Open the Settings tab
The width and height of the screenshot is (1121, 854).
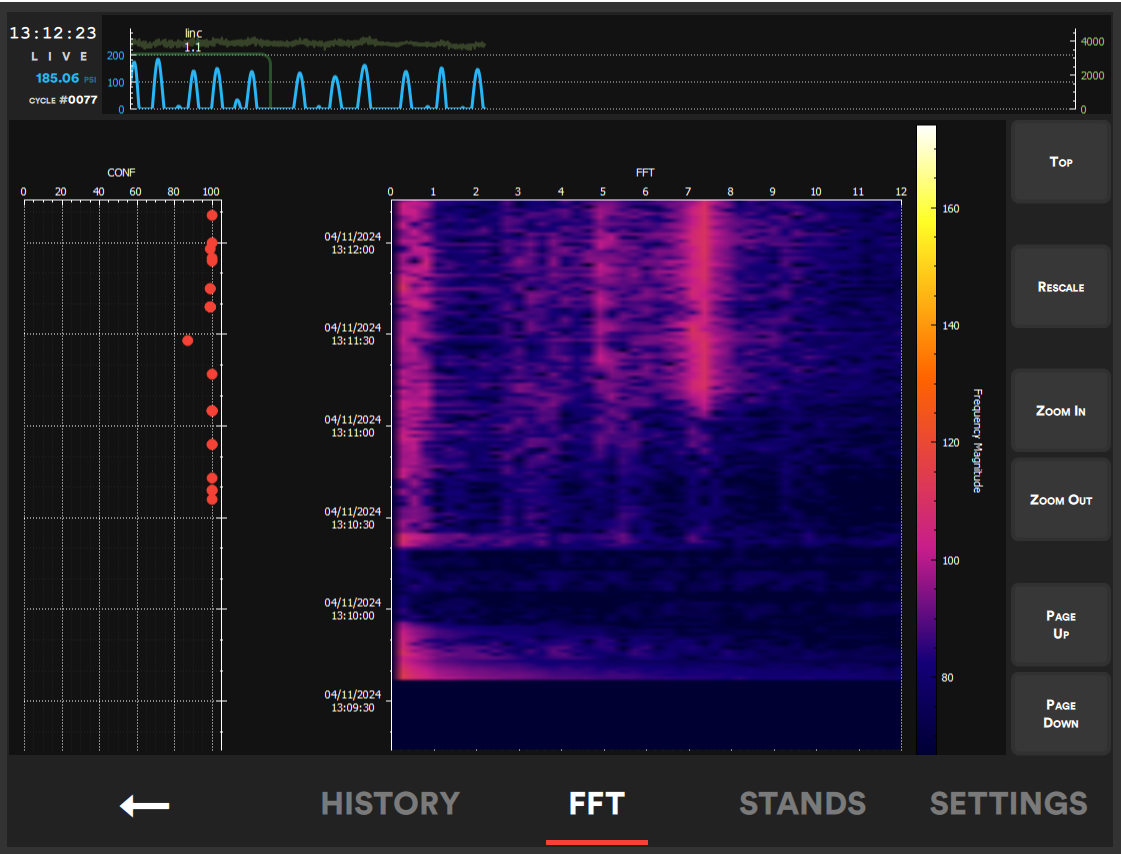pyautogui.click(x=1009, y=803)
